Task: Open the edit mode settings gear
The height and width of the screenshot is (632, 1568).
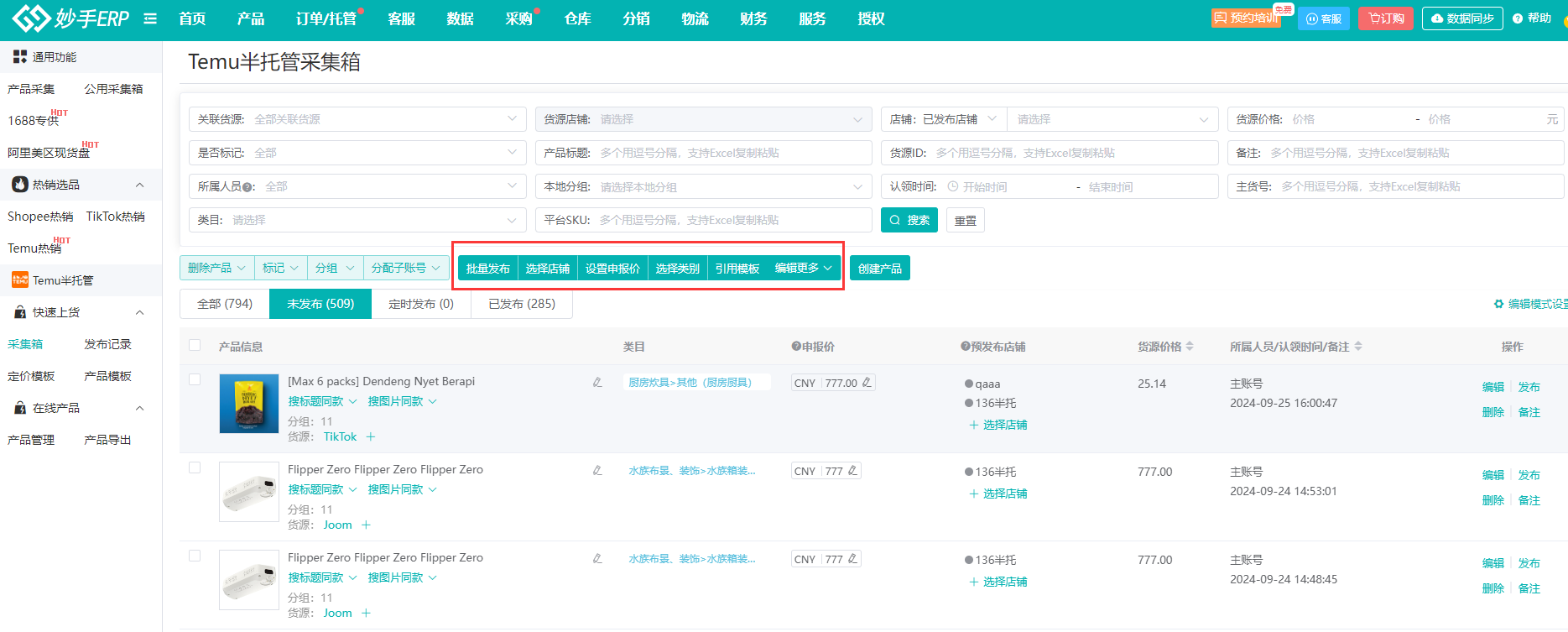Action: [x=1498, y=304]
